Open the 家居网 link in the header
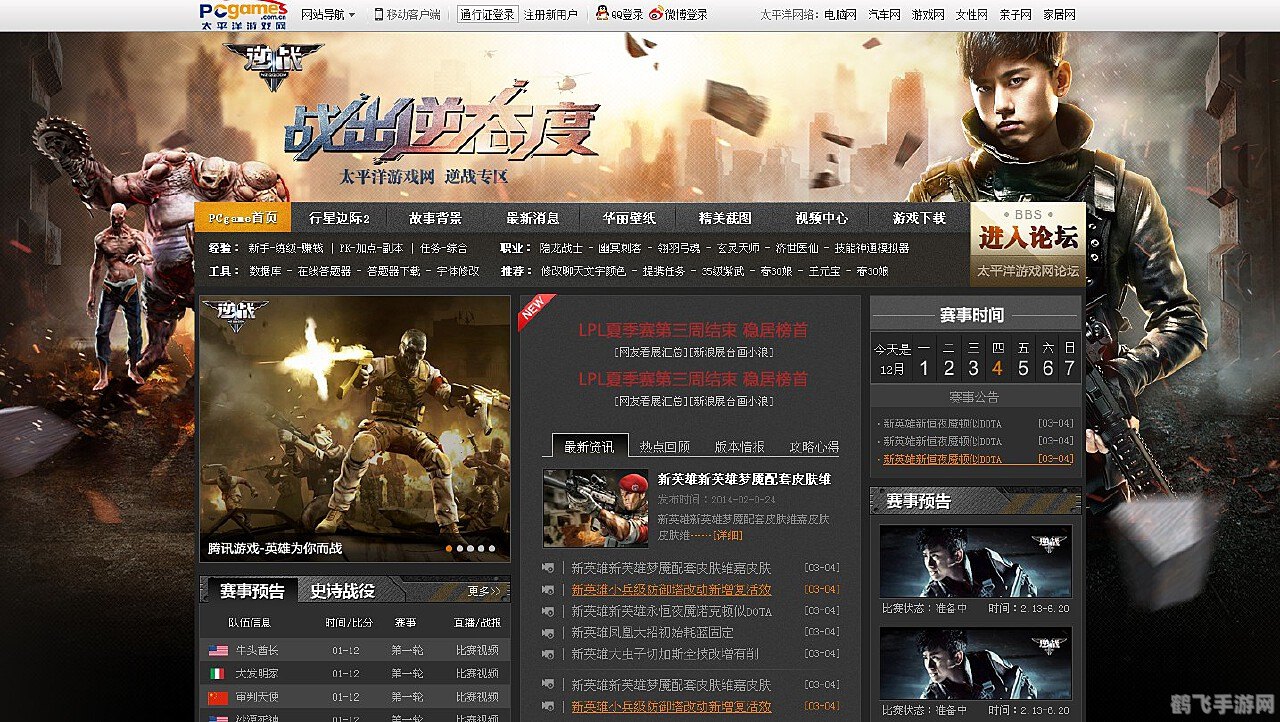The image size is (1280, 722). point(1059,14)
